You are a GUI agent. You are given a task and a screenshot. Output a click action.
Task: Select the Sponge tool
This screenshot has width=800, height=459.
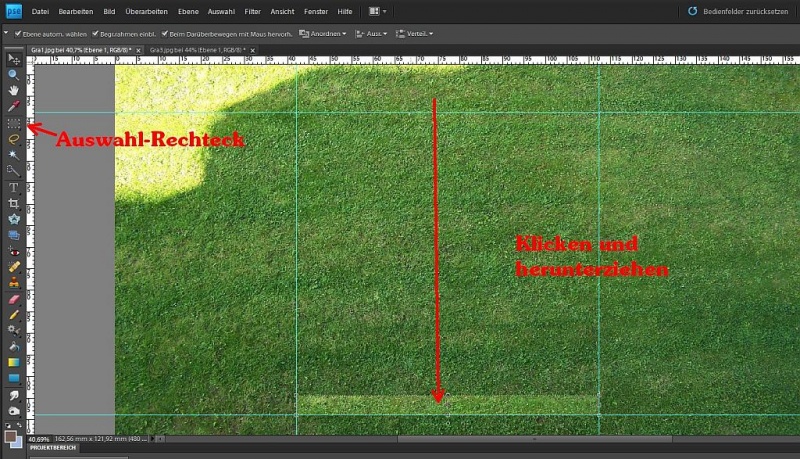[x=14, y=411]
